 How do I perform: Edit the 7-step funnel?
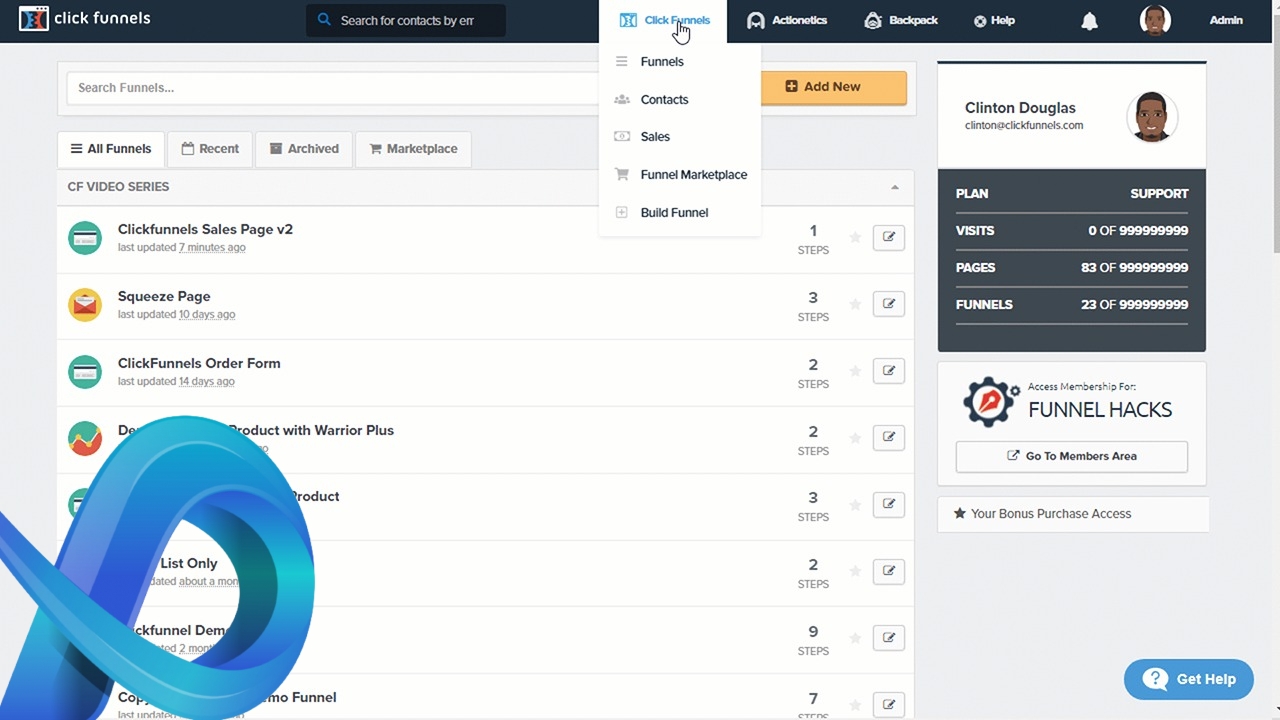point(889,705)
